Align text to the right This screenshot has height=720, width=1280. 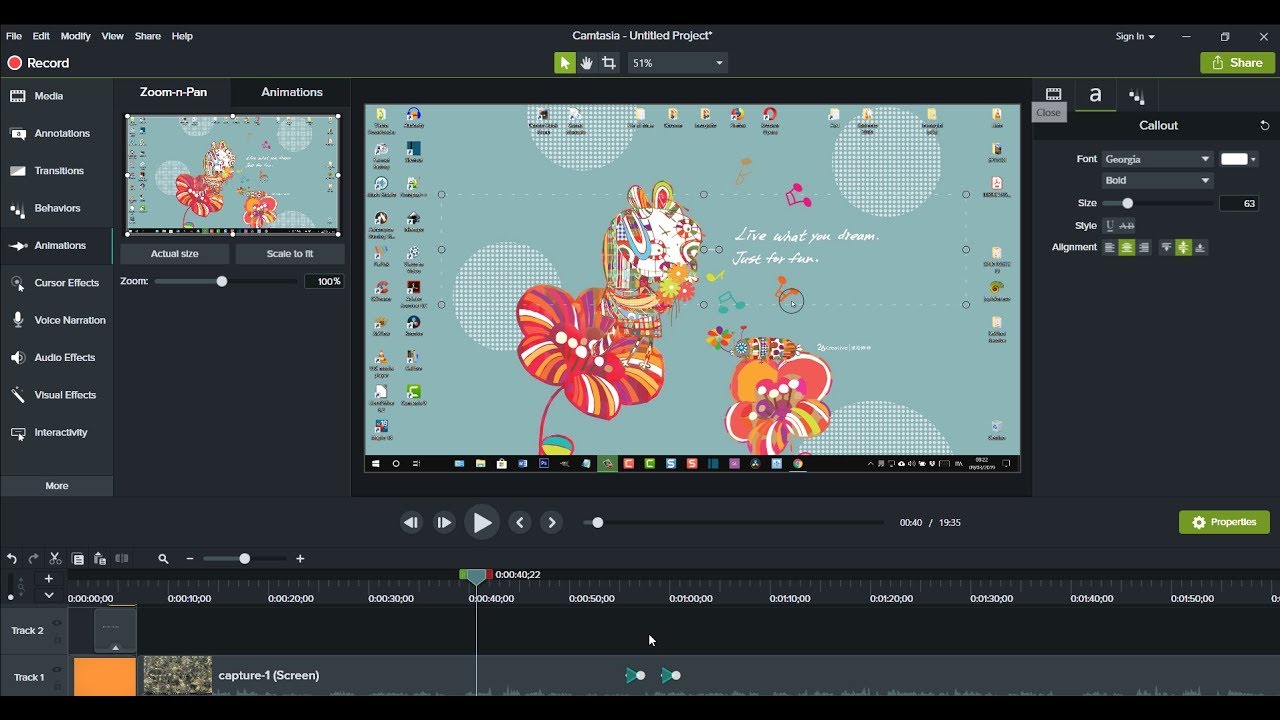(1144, 247)
